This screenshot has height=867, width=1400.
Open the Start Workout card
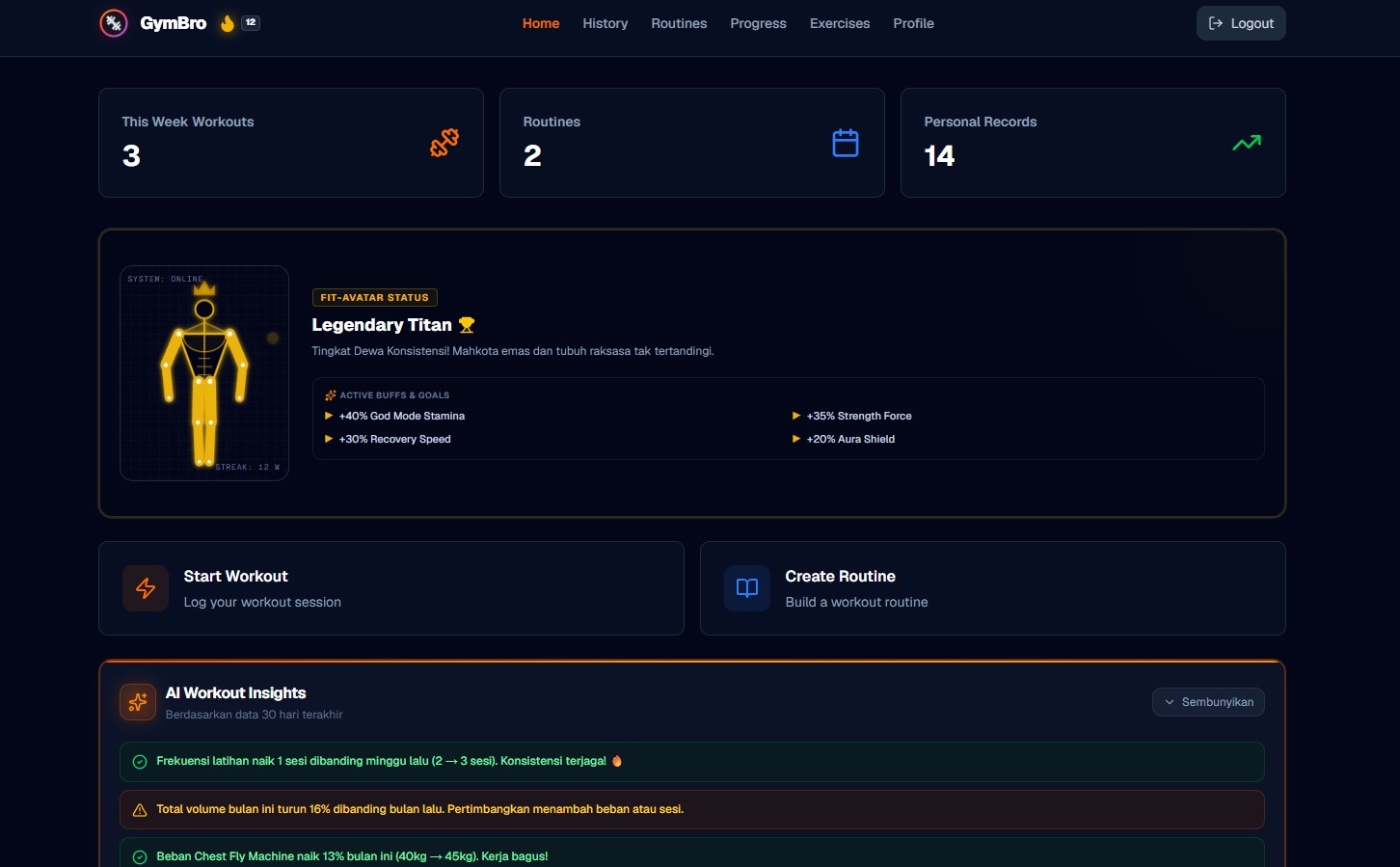click(391, 588)
